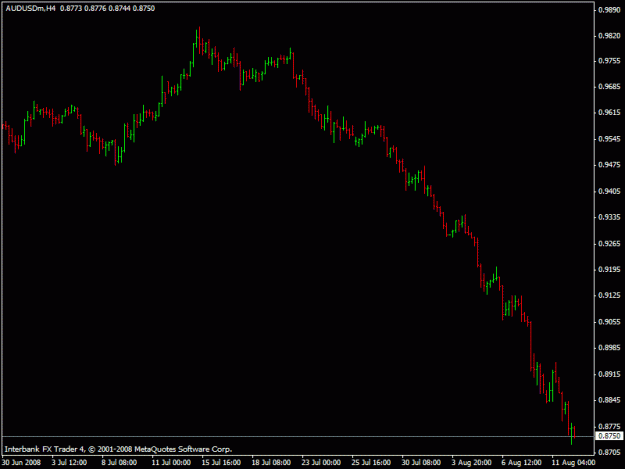625x469 pixels.
Task: Click the OHLC values 0.8773 0.8776 0.8744 0.8750
Action: (x=107, y=8)
